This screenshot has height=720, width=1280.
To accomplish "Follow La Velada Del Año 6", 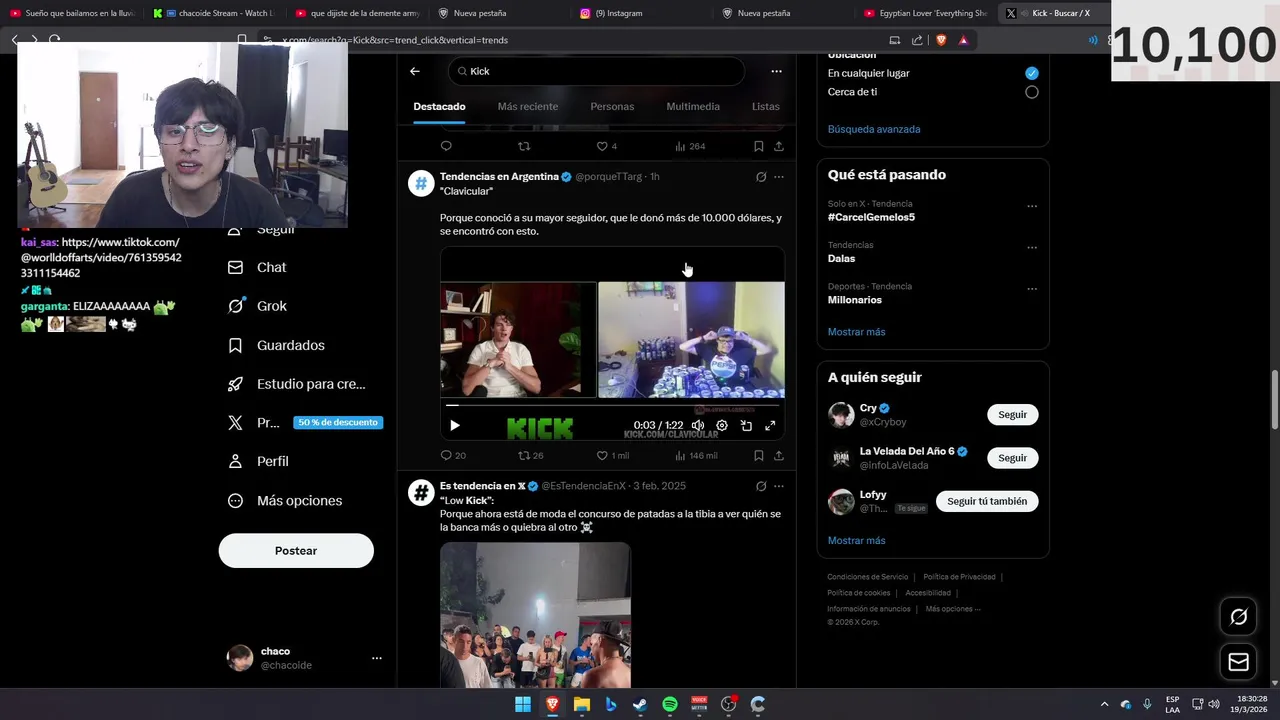I will (x=1012, y=458).
